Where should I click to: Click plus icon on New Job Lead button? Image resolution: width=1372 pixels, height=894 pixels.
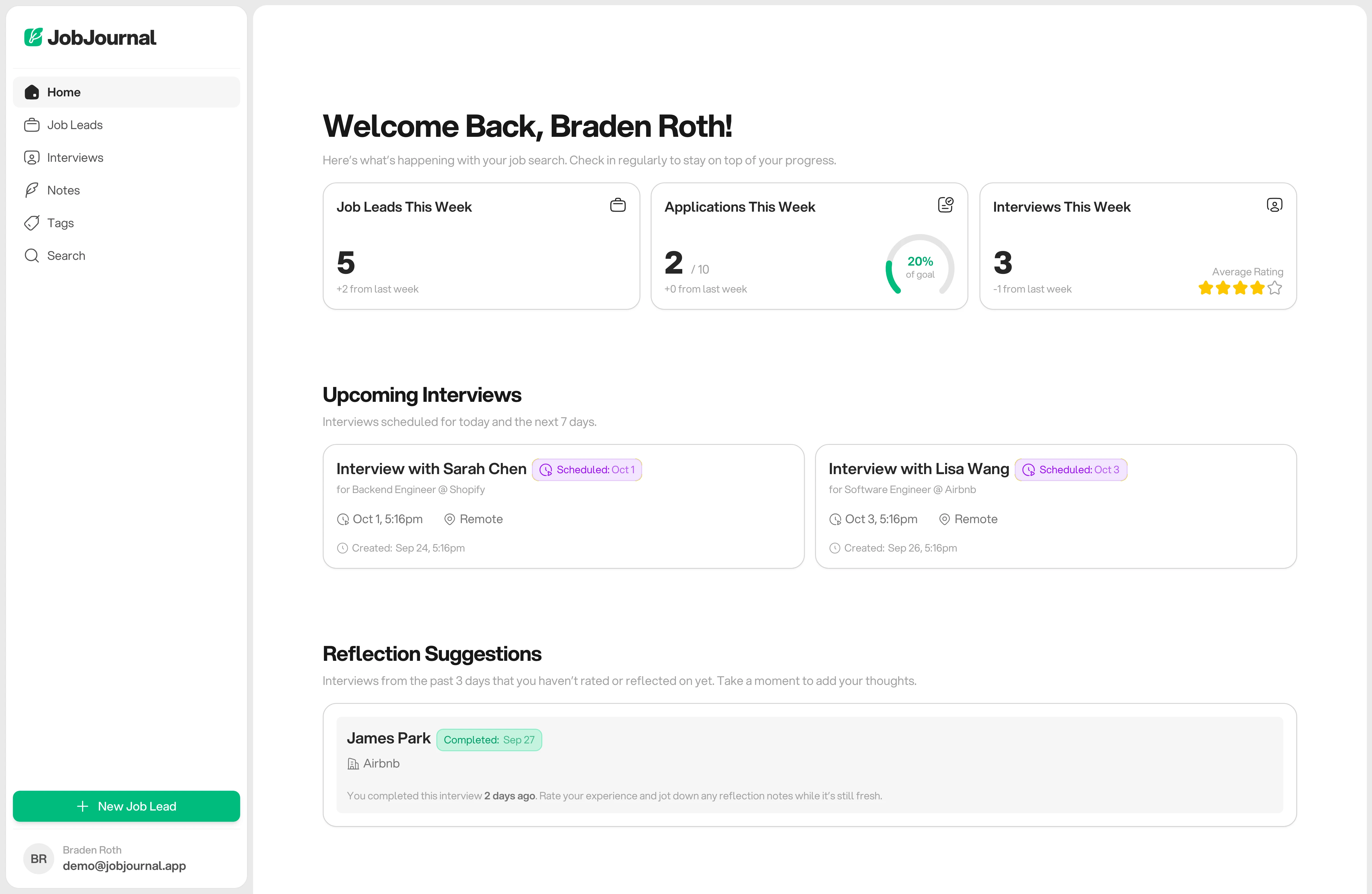pos(82,807)
